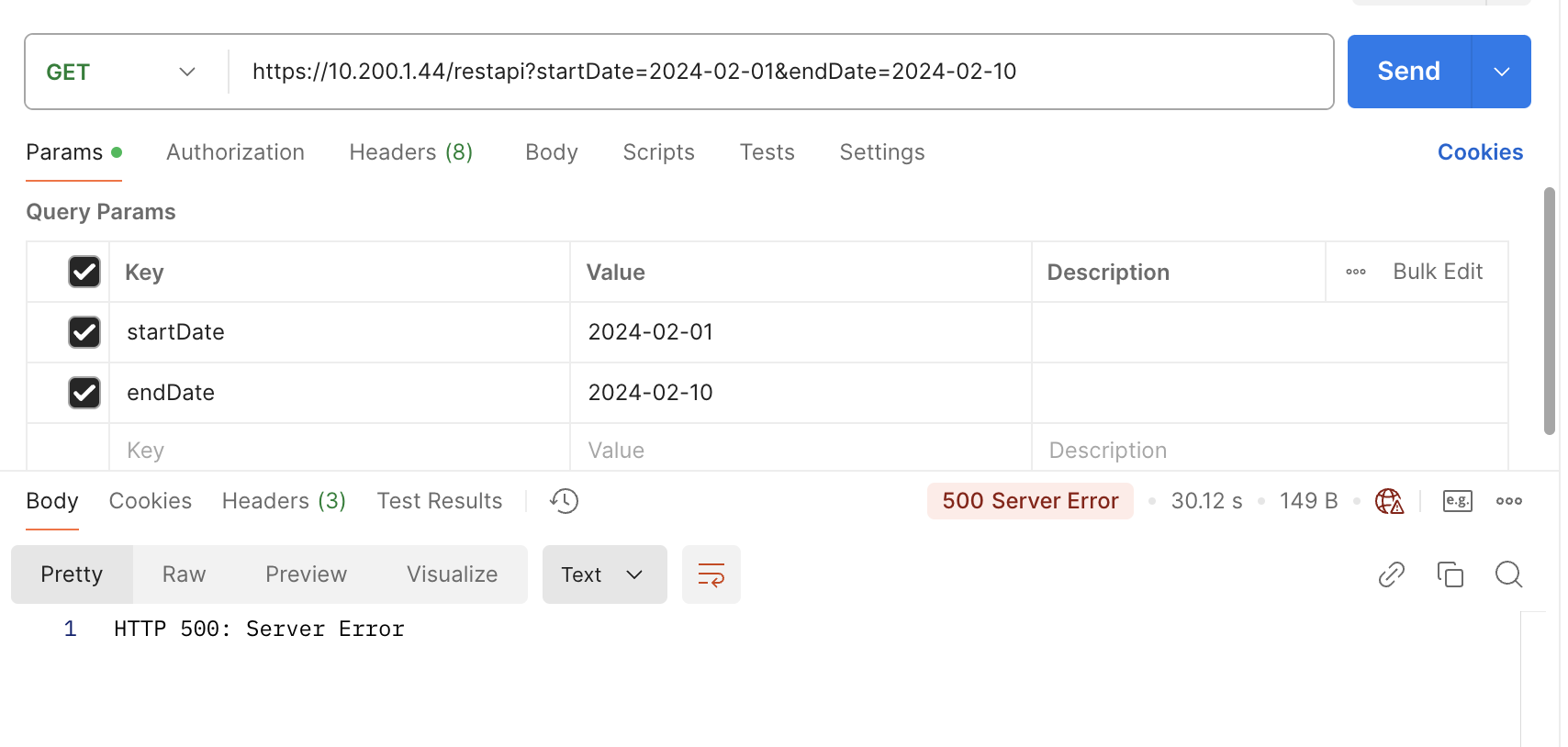
Task: Save response as example icon
Action: pos(1457,501)
